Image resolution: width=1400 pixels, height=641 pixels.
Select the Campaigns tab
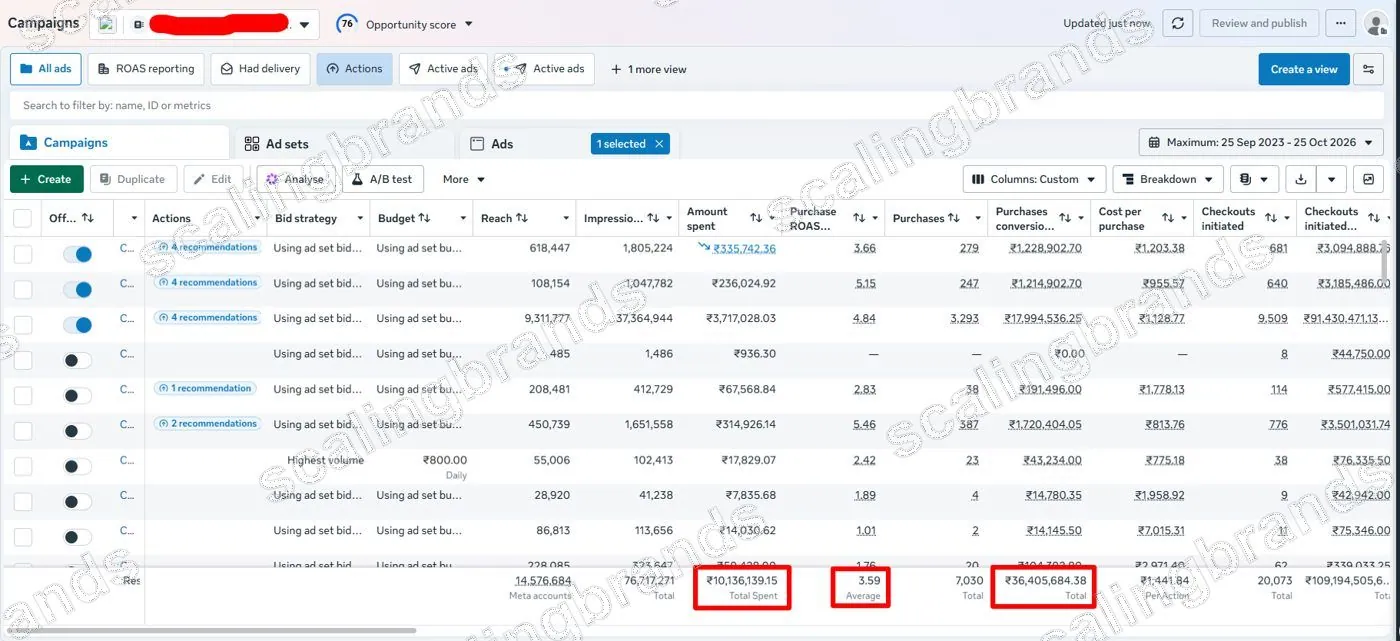tap(119, 143)
